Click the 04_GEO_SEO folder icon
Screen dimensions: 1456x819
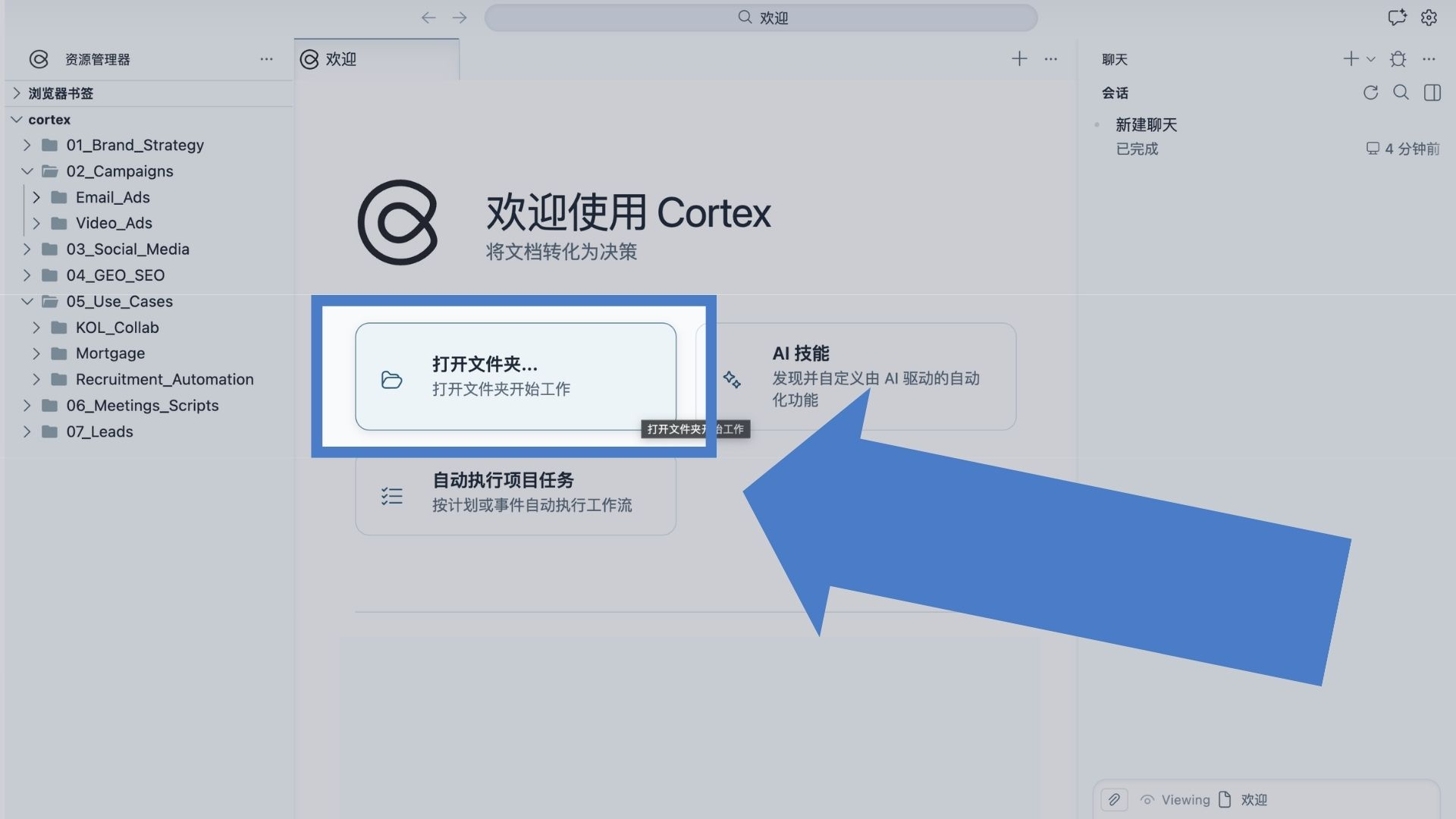point(50,275)
